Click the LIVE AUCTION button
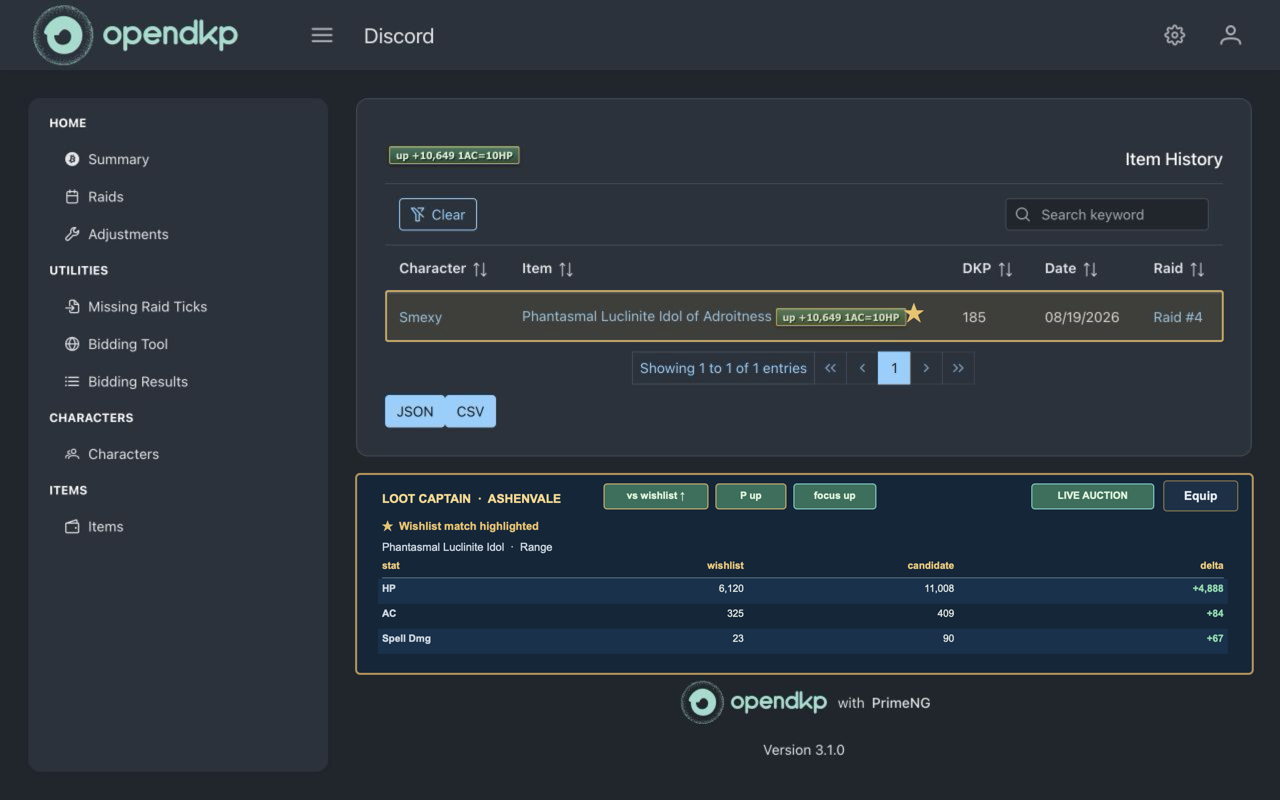The image size is (1280, 800). 1092,496
